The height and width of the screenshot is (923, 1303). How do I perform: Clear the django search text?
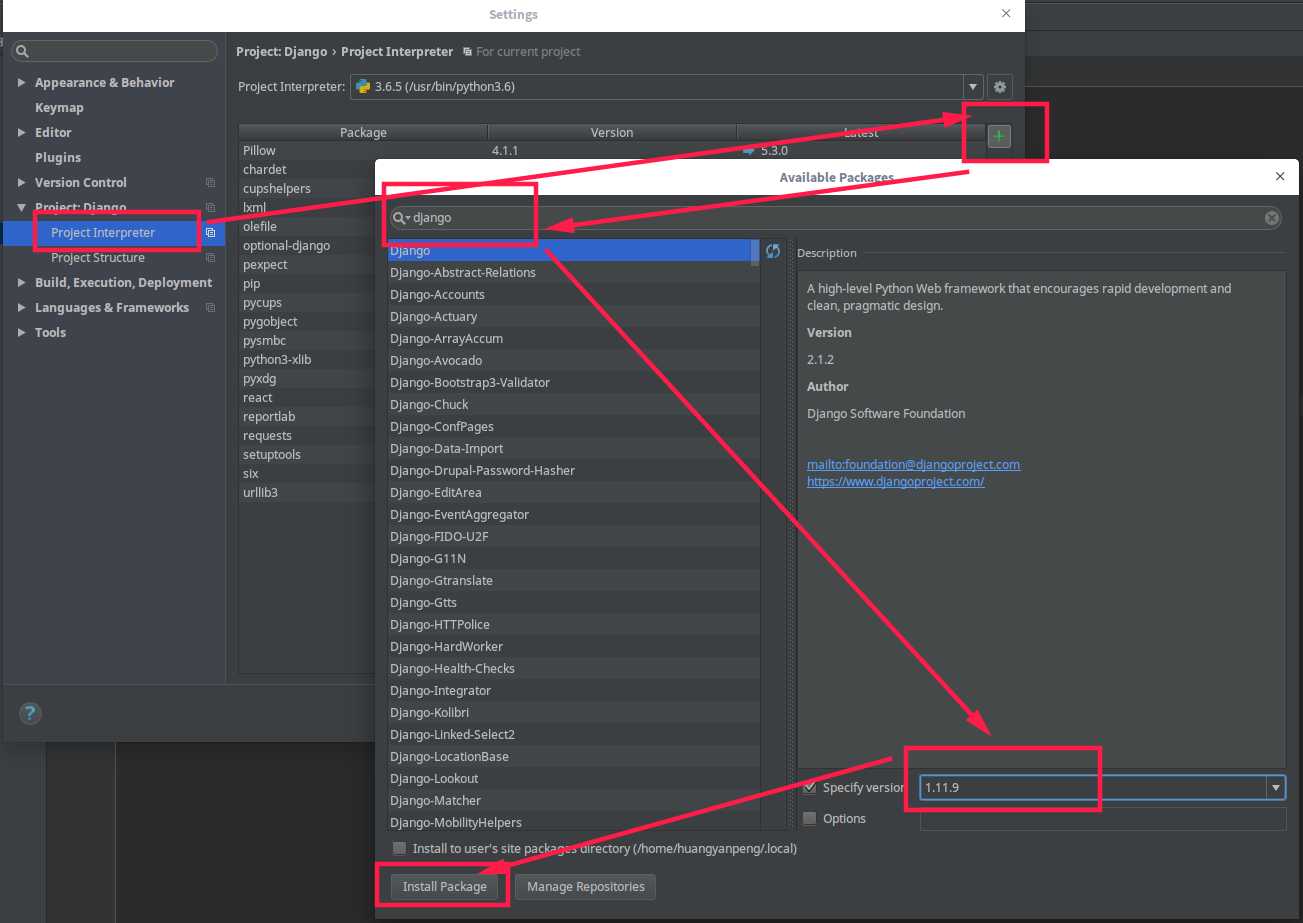1271,218
